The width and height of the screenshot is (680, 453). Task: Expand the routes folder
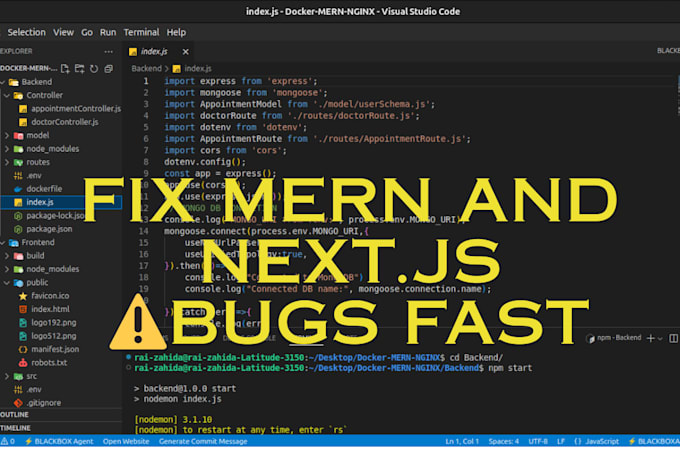coord(7,163)
